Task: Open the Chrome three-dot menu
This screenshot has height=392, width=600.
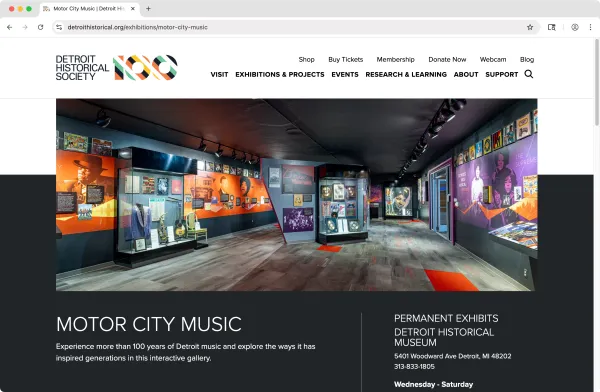Action: click(590, 27)
